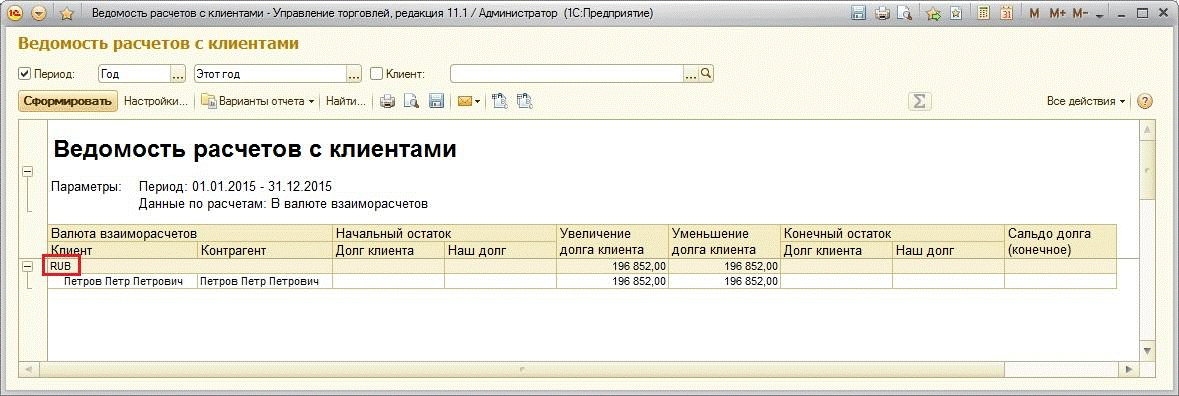Open Все действия menu
This screenshot has height=396, width=1179.
(1086, 101)
